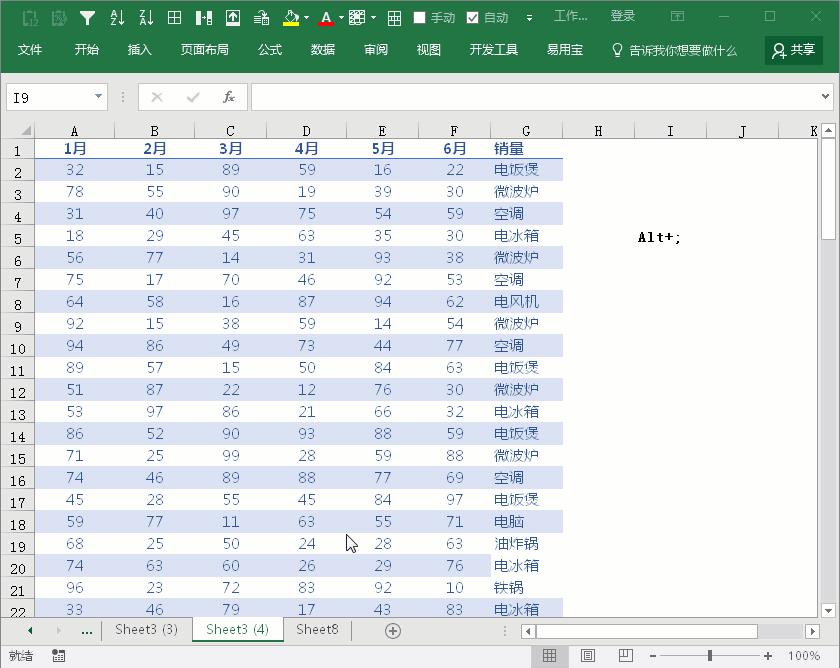This screenshot has width=840, height=668.
Task: Select the Normal view toggle button
Action: [549, 656]
